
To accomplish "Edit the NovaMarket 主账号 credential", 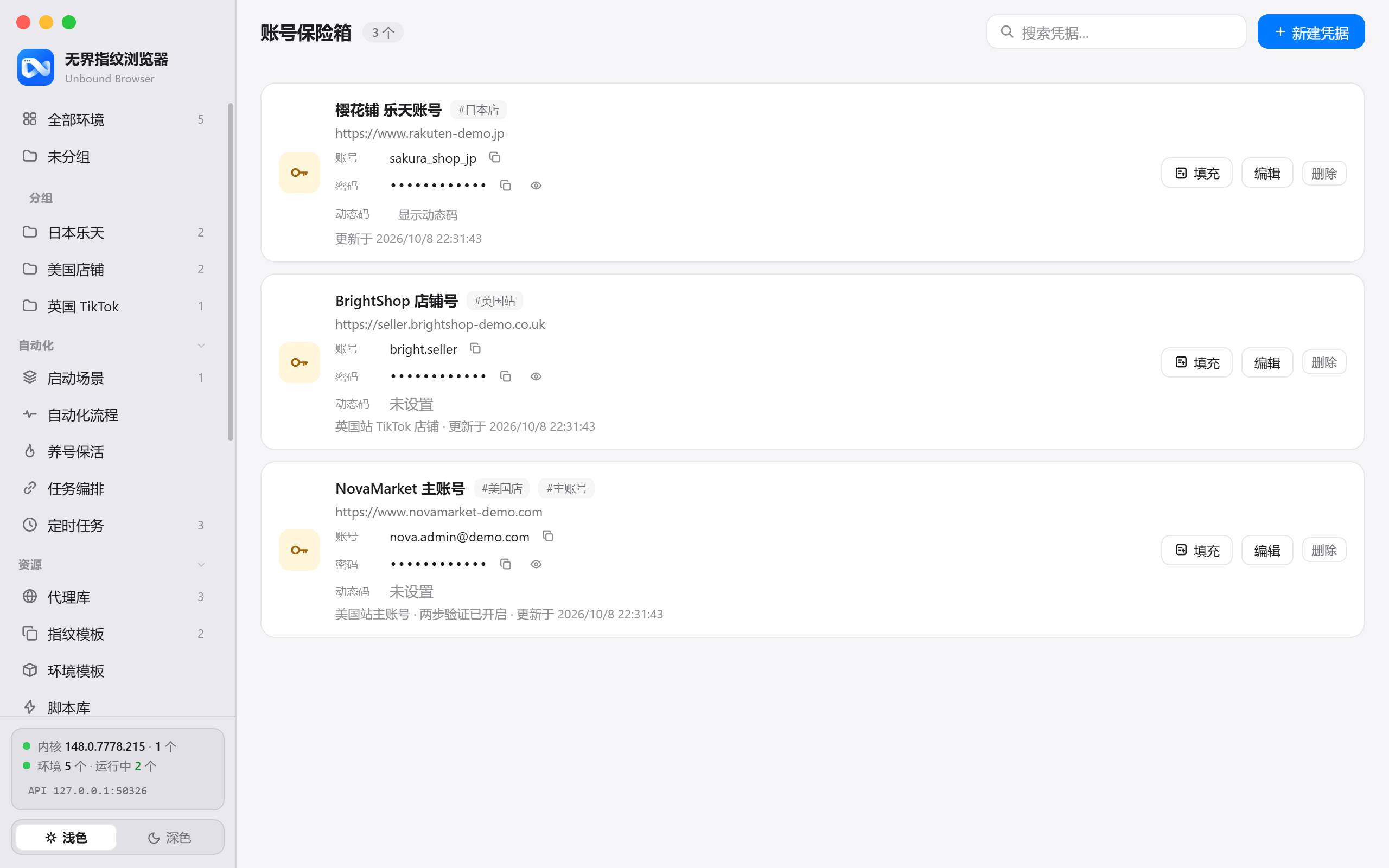I will pyautogui.click(x=1267, y=550).
